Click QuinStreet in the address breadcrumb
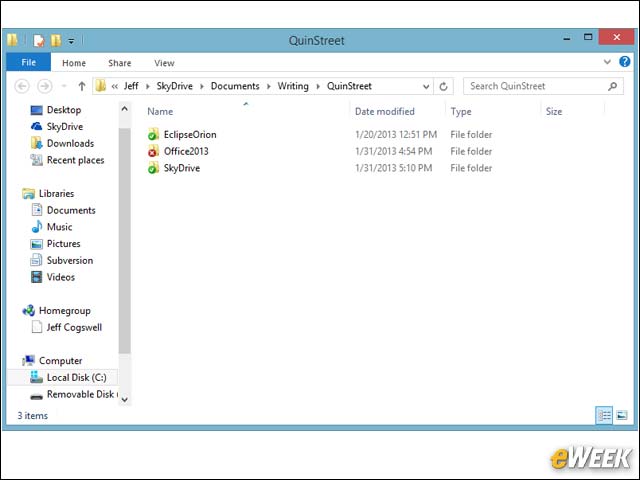Viewport: 640px width, 480px height. pos(349,86)
